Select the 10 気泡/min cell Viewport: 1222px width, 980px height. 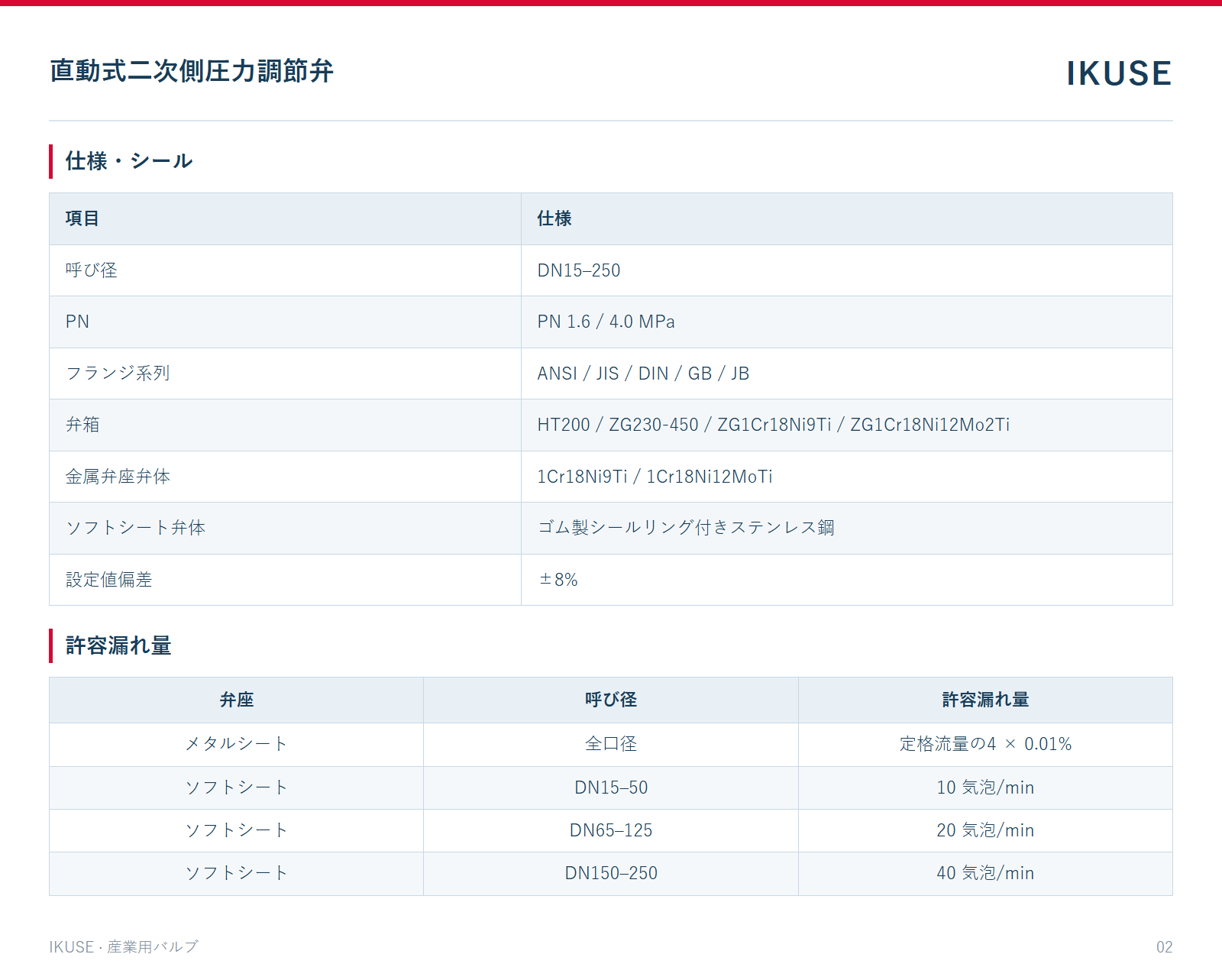tap(985, 788)
